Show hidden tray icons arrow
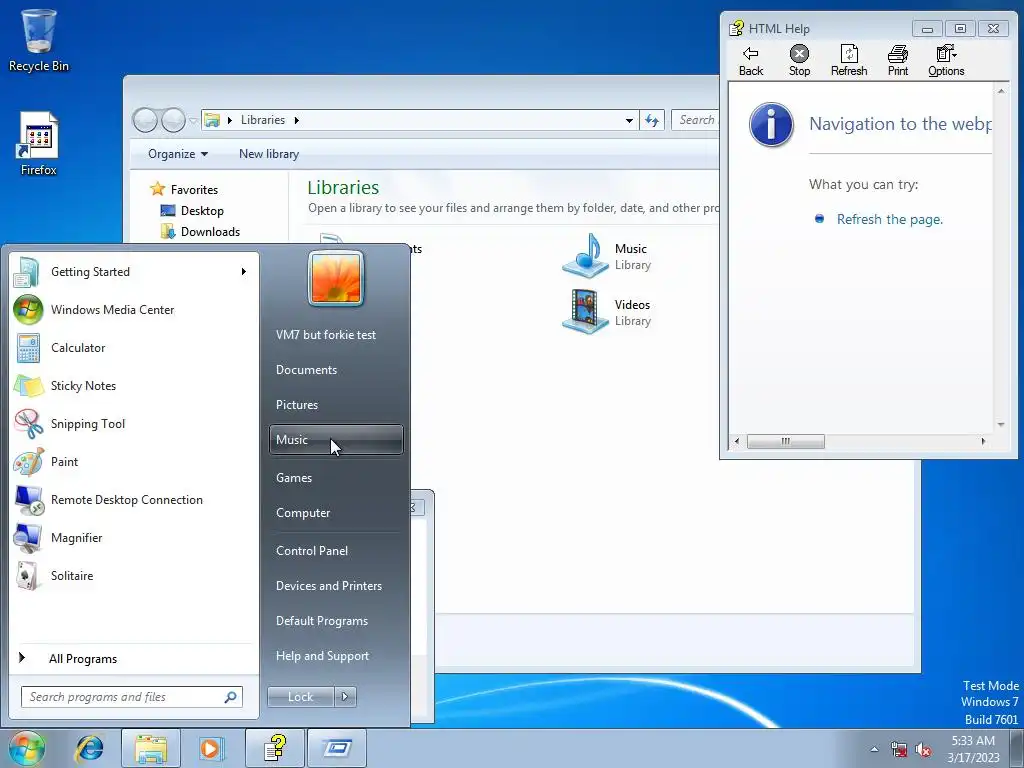 (874, 749)
